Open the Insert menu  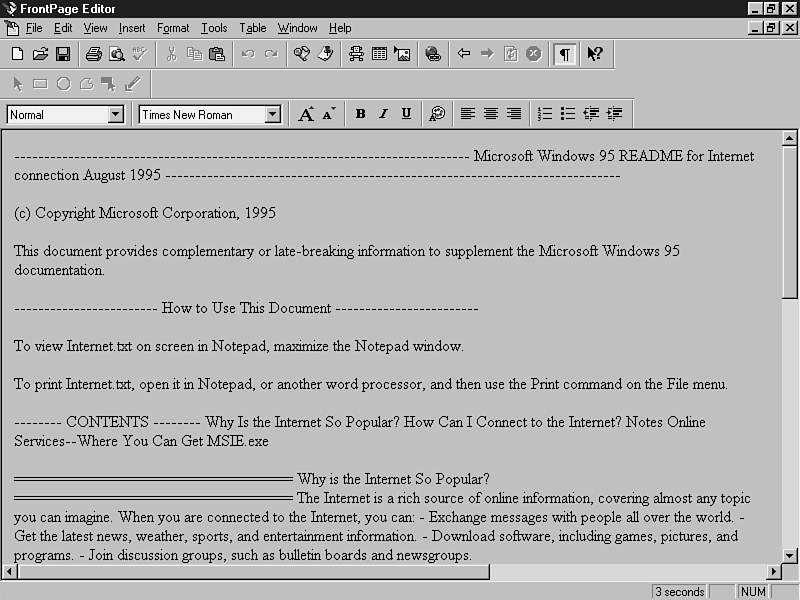132,29
